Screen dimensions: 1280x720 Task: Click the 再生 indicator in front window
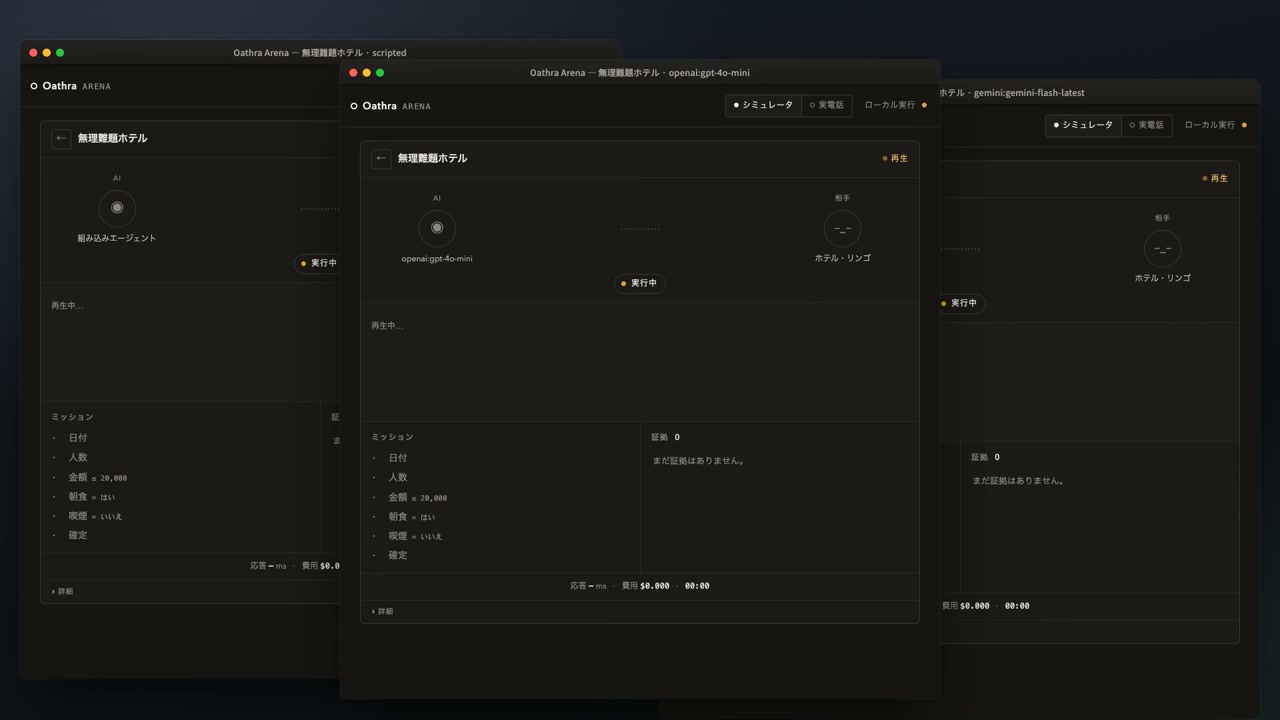(x=895, y=158)
